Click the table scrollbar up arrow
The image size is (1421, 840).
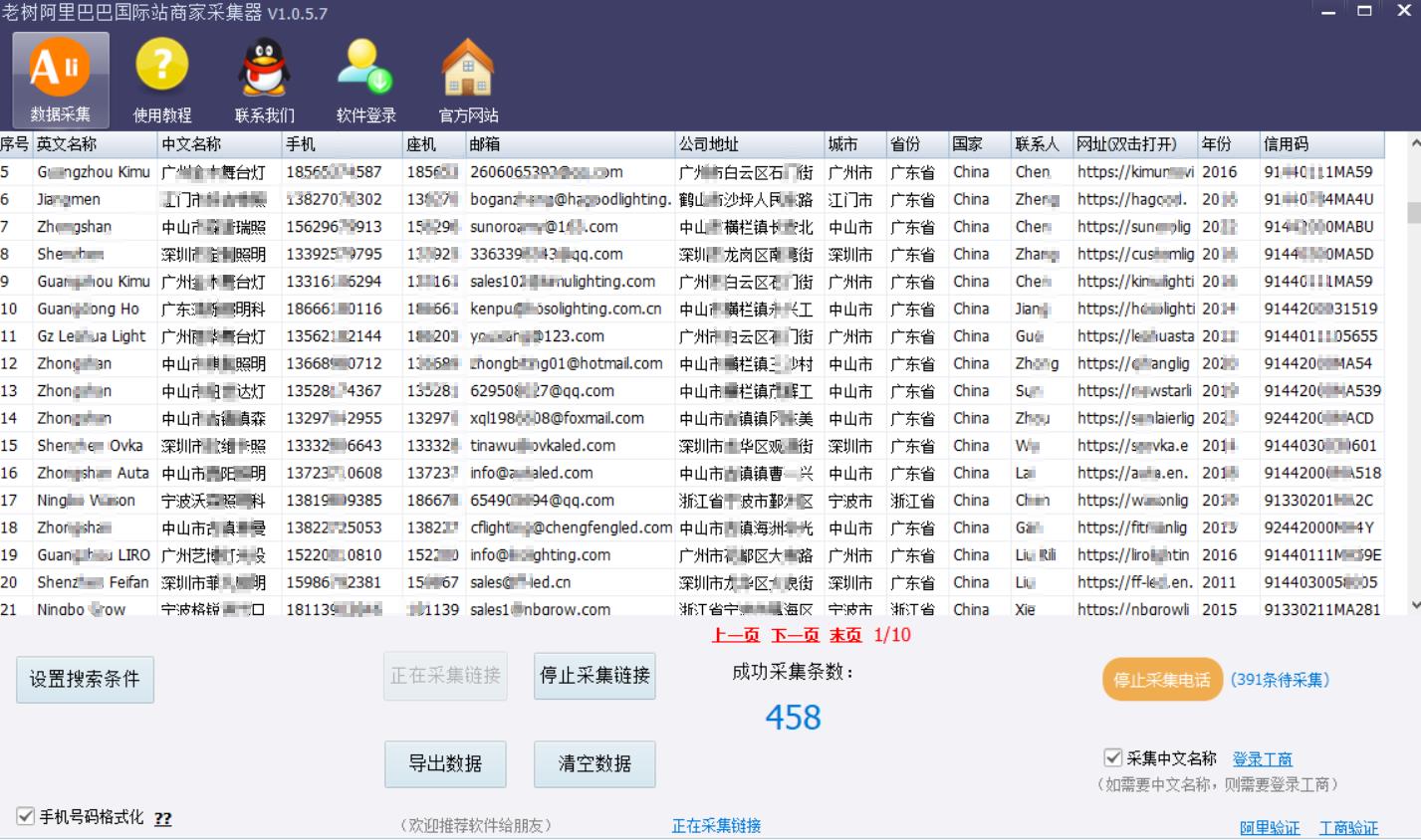point(1413,143)
